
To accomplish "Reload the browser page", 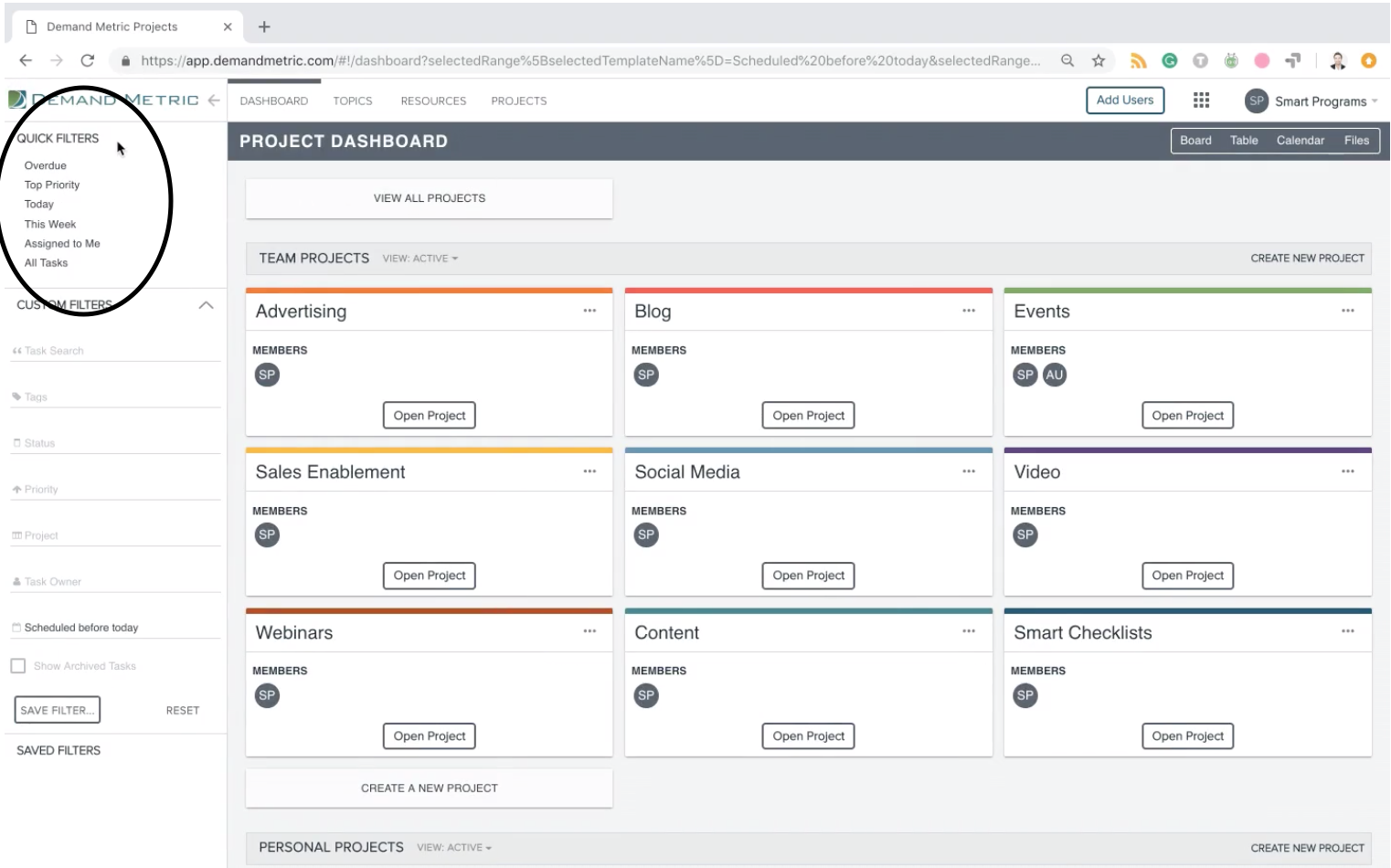I will [88, 60].
